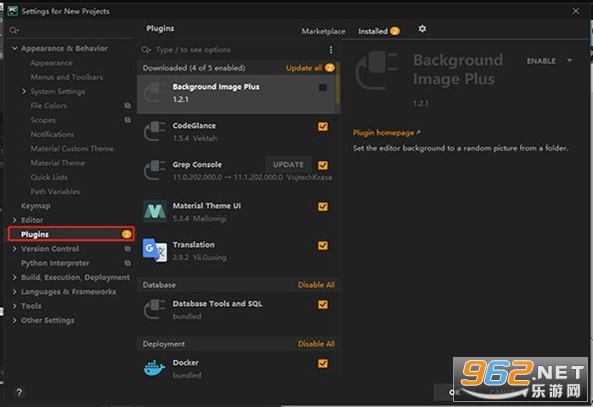
Task: Open the Notifications settings page
Action: click(x=52, y=134)
